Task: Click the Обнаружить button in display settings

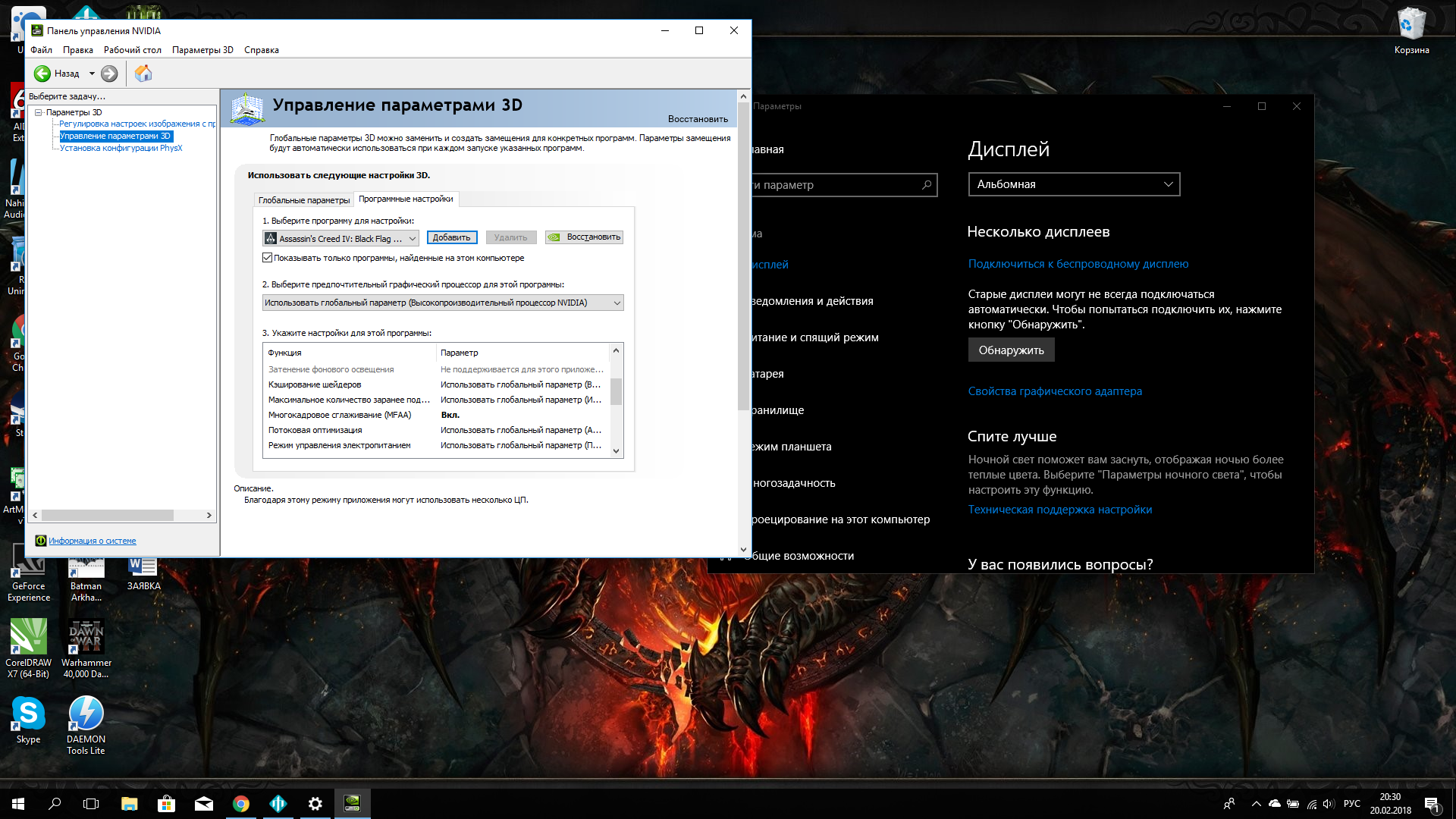Action: pos(1011,350)
